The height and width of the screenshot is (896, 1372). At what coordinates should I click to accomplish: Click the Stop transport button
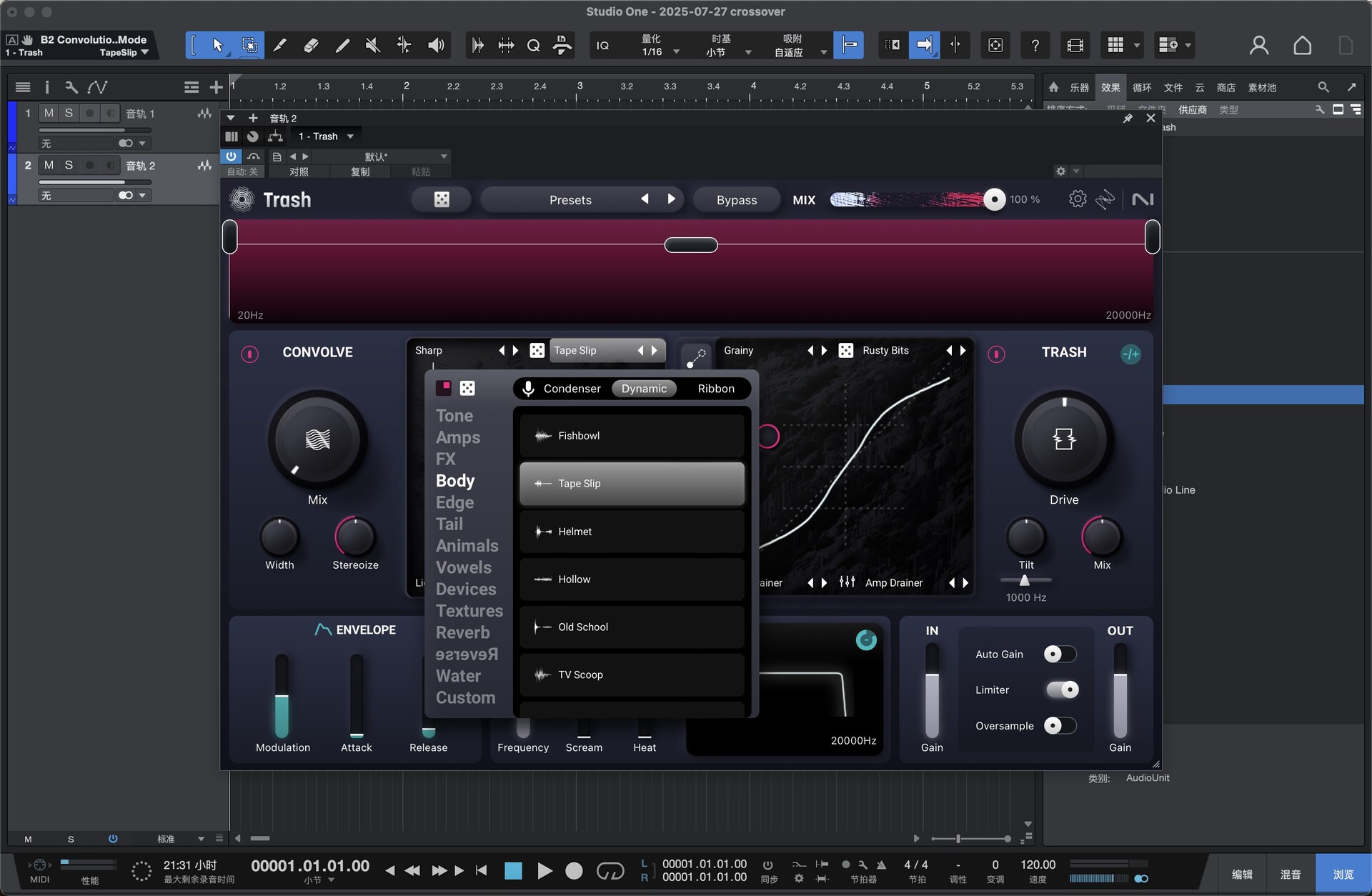pos(513,870)
